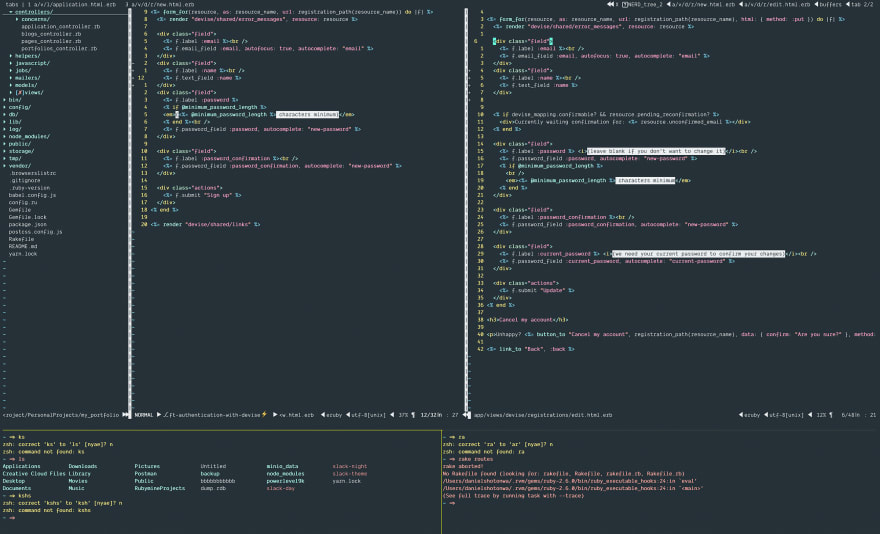
Task: Open the .ruby-version file
Action: [x=29, y=188]
